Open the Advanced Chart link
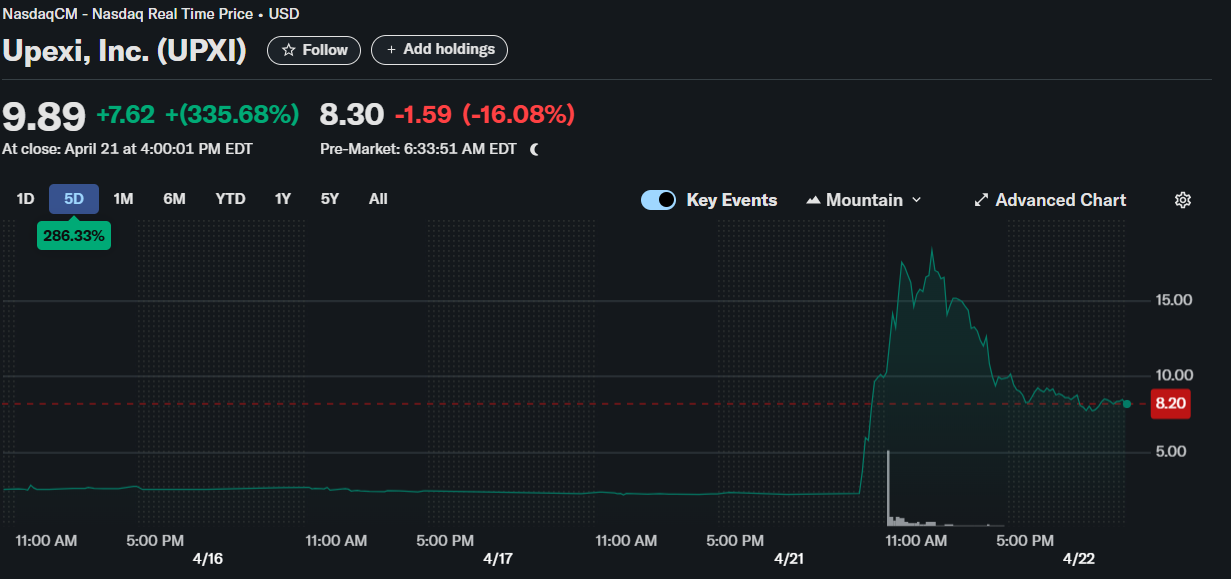 click(x=1050, y=200)
